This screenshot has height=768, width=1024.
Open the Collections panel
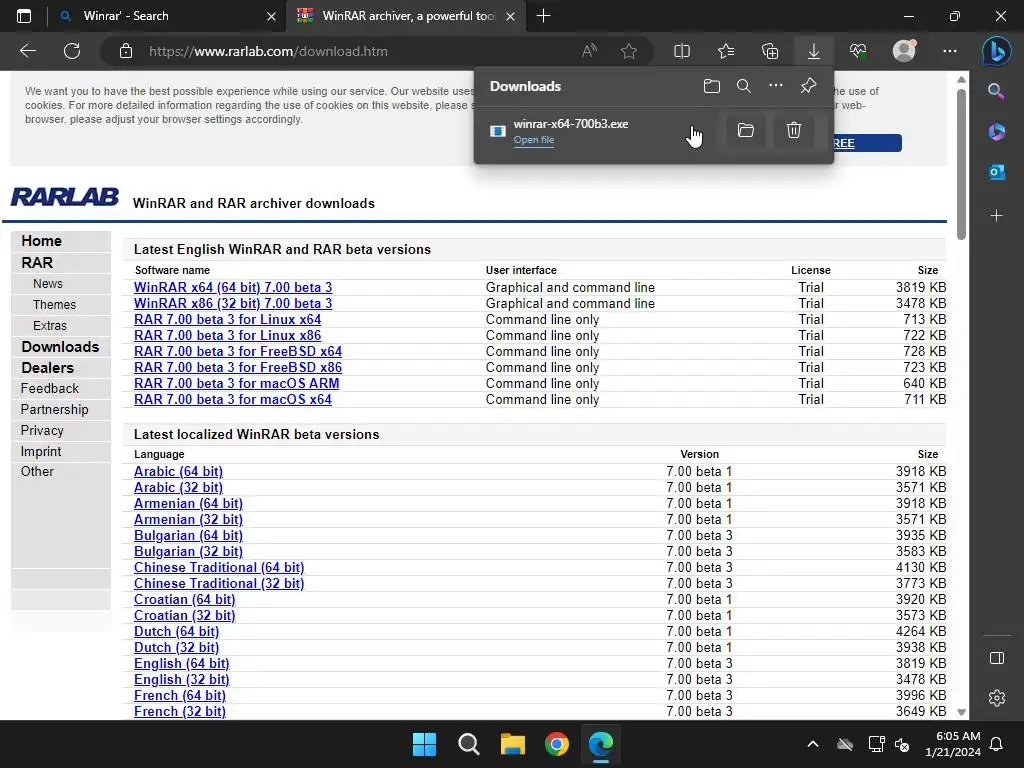(x=770, y=51)
